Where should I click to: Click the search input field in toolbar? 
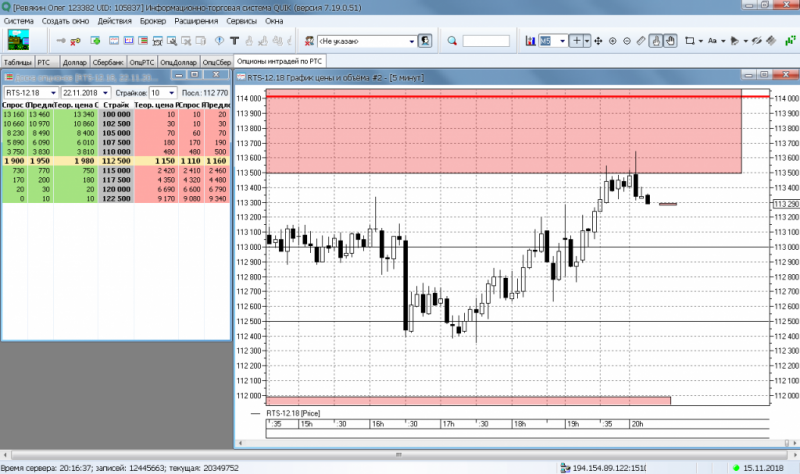click(486, 41)
